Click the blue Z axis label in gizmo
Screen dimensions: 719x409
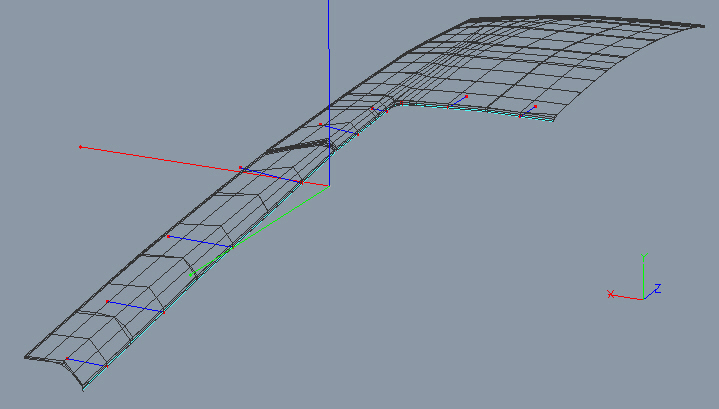coord(658,289)
